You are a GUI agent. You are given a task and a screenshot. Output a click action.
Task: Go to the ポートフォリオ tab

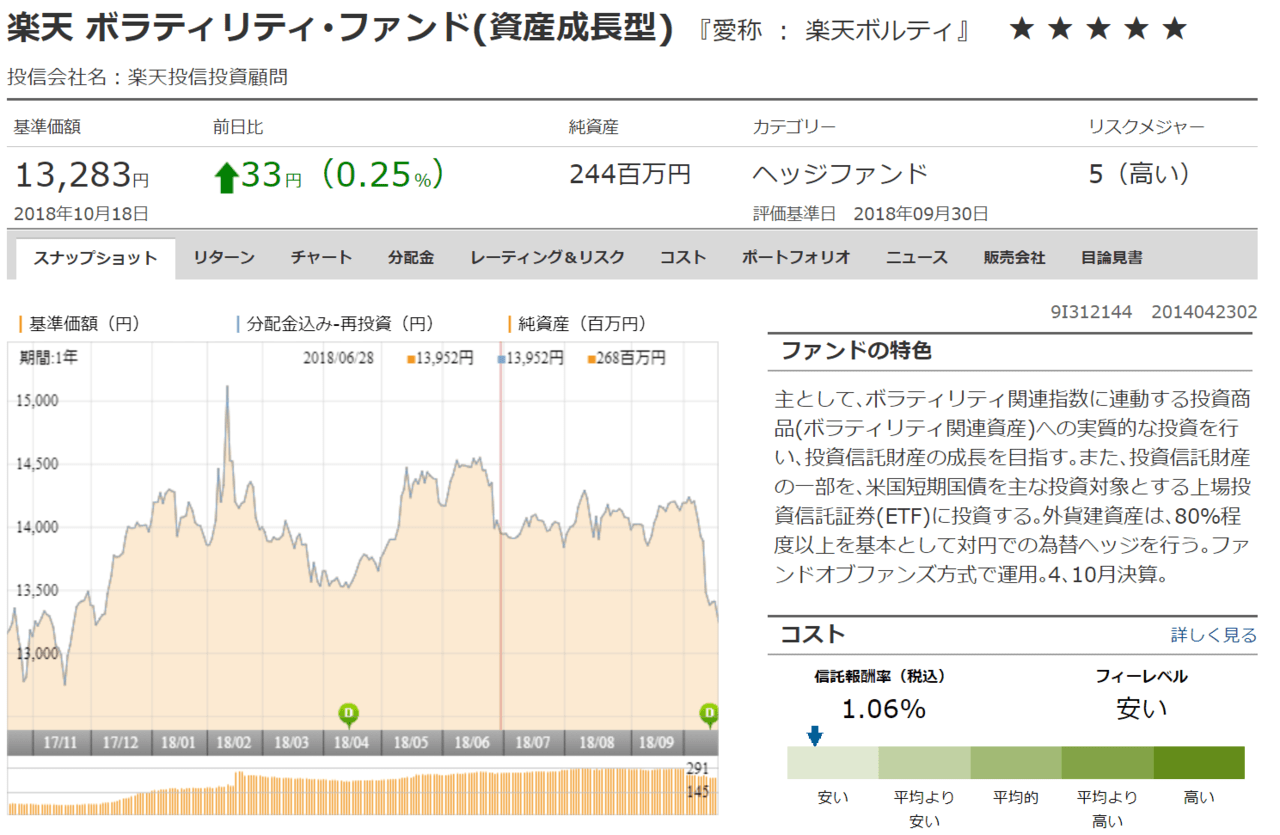pyautogui.click(x=796, y=257)
